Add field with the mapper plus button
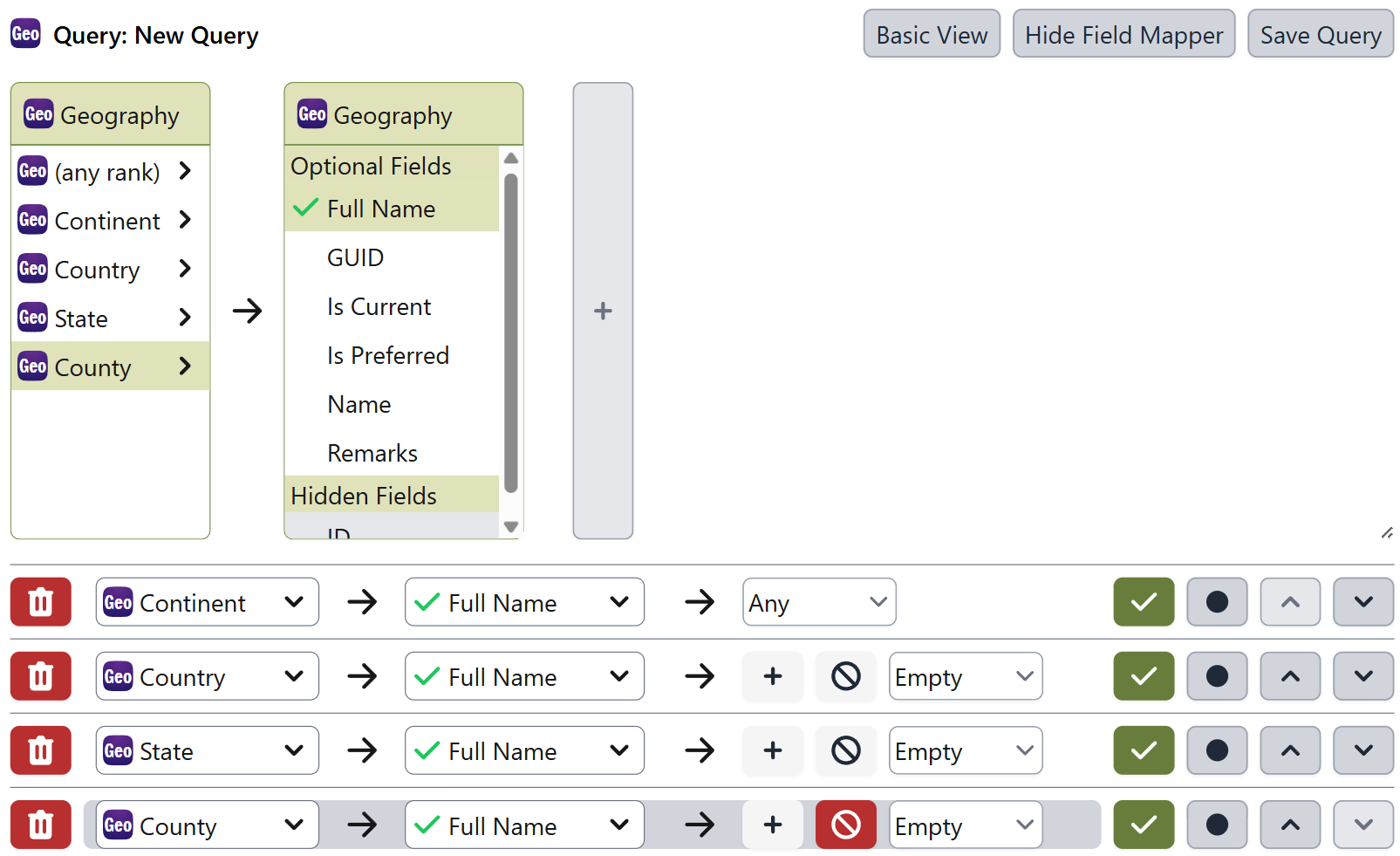The width and height of the screenshot is (1400, 856). tap(603, 311)
